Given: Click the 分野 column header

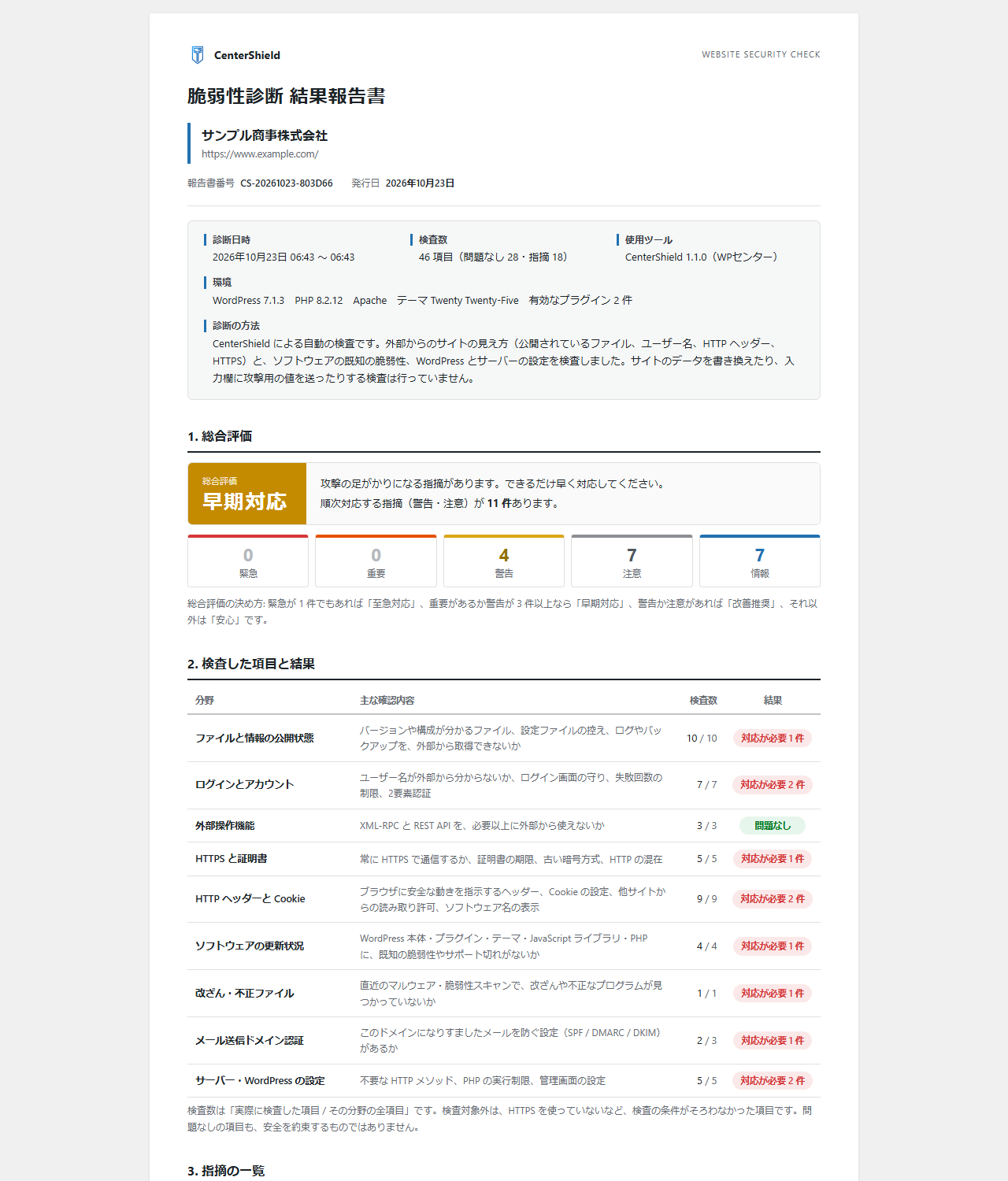Looking at the screenshot, I should pyautogui.click(x=205, y=701).
